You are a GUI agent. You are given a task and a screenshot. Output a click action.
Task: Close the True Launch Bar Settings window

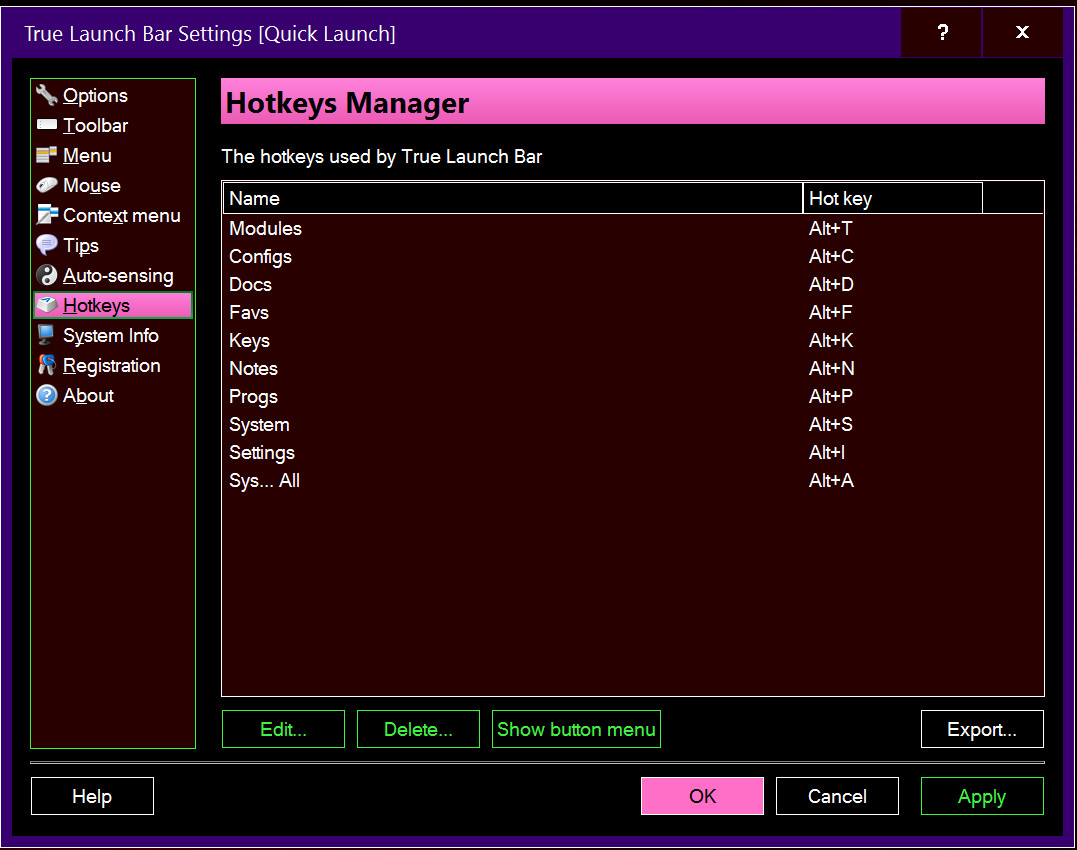pos(1022,32)
